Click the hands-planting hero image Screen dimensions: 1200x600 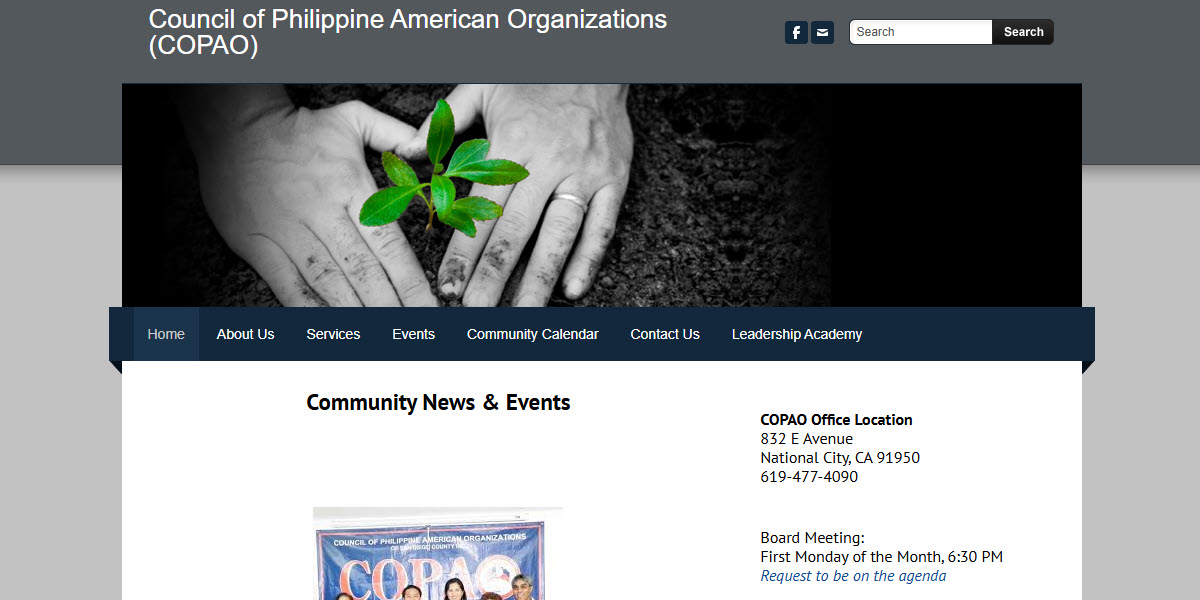(x=600, y=195)
